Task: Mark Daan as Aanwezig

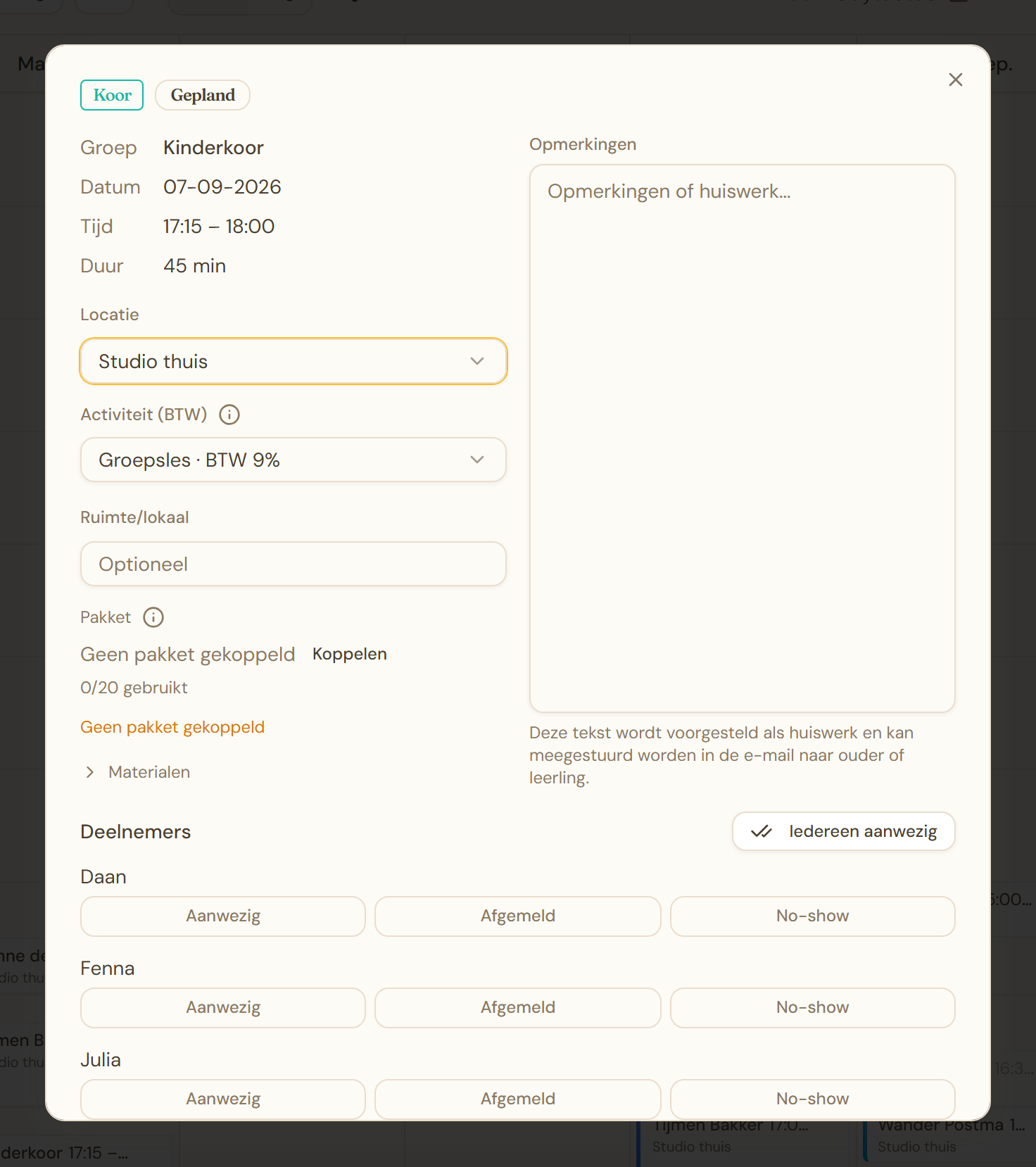Action: (223, 916)
